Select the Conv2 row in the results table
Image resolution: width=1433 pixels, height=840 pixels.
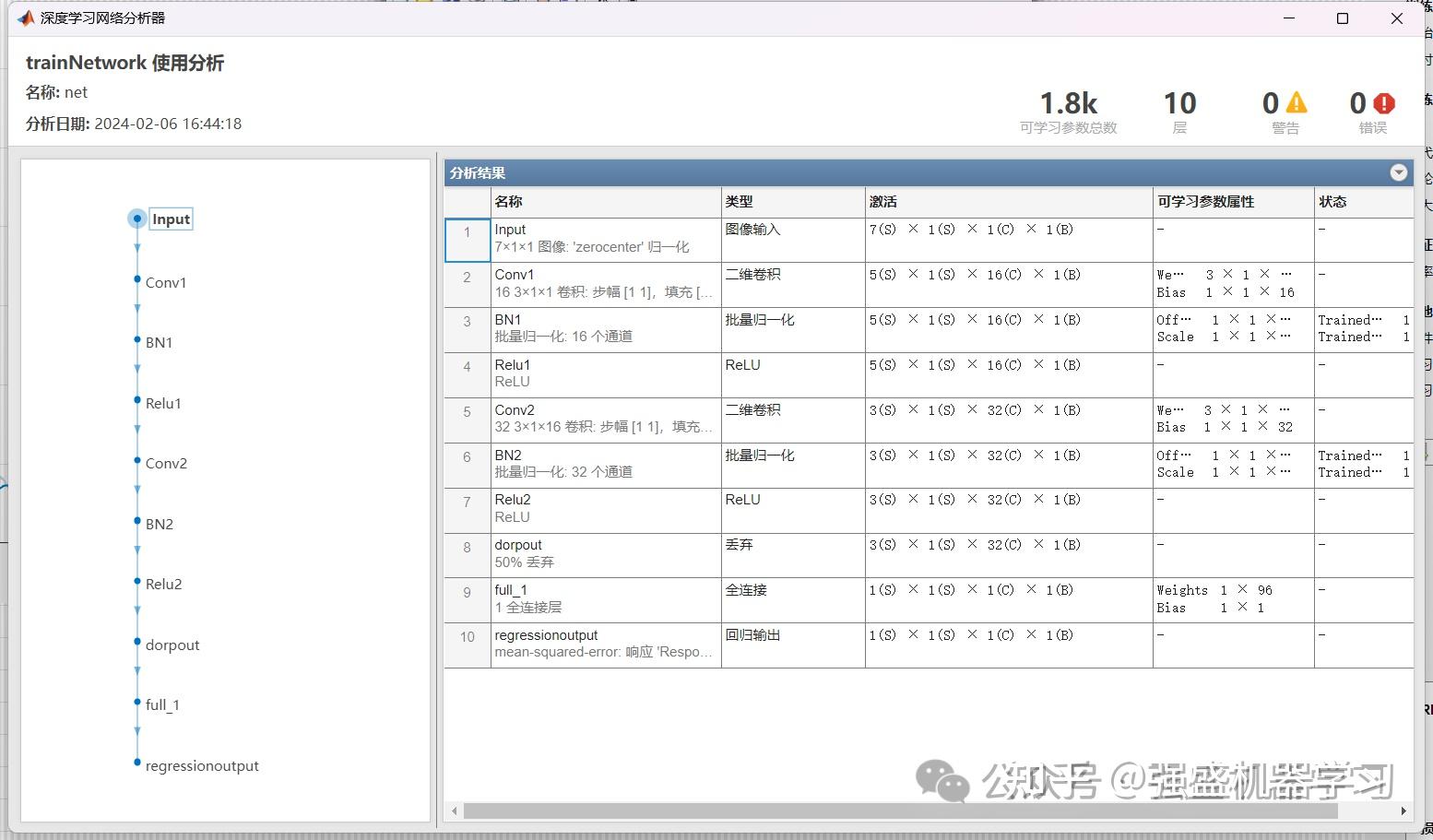929,420
